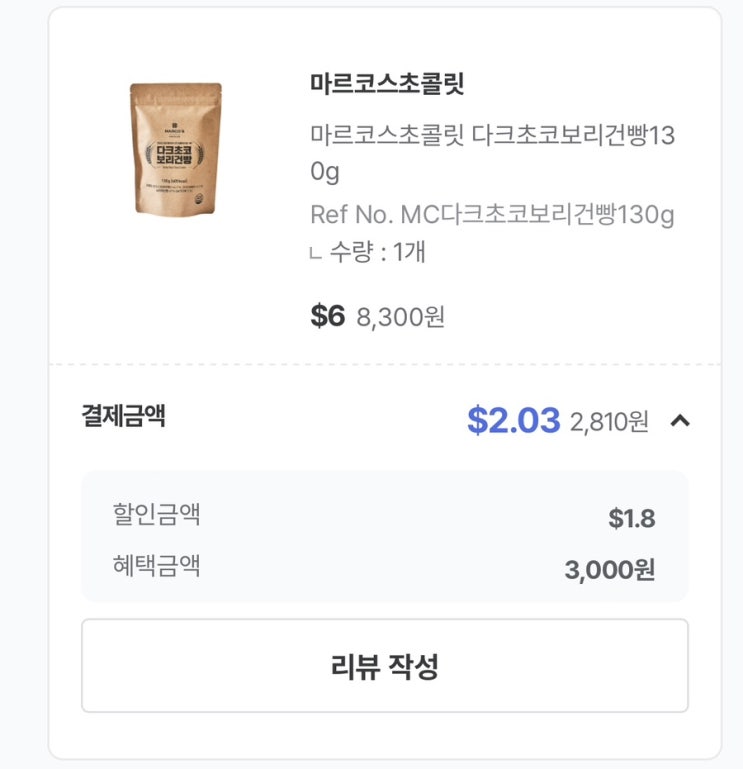Click the Ref No. MC다크초코보리건빵130g text
The image size is (743, 769).
point(492,214)
